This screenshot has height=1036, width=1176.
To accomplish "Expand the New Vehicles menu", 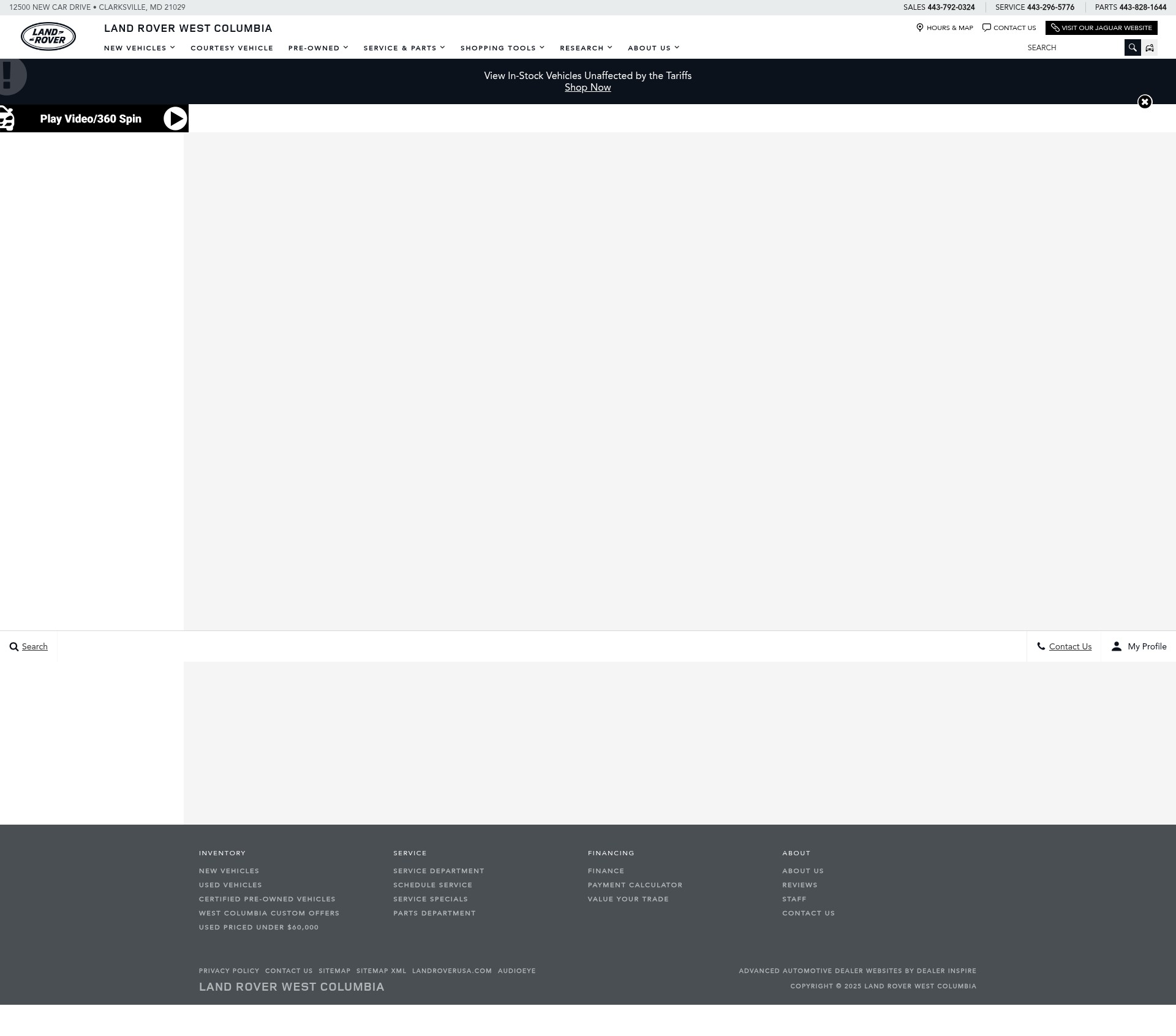I will point(140,48).
